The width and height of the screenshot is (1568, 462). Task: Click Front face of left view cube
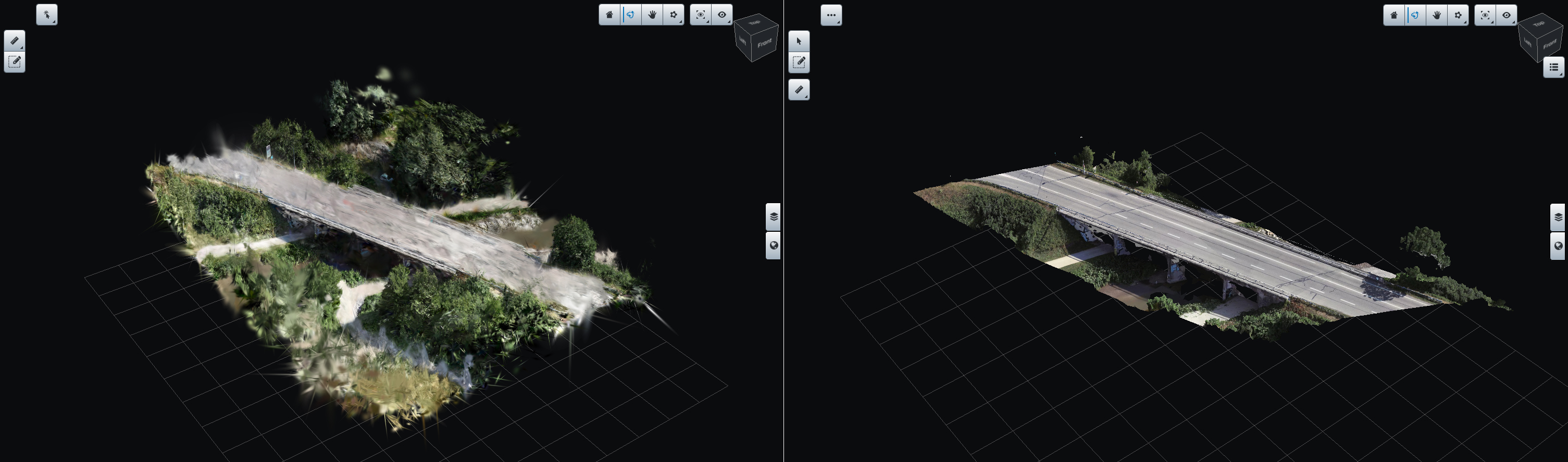pyautogui.click(x=765, y=44)
